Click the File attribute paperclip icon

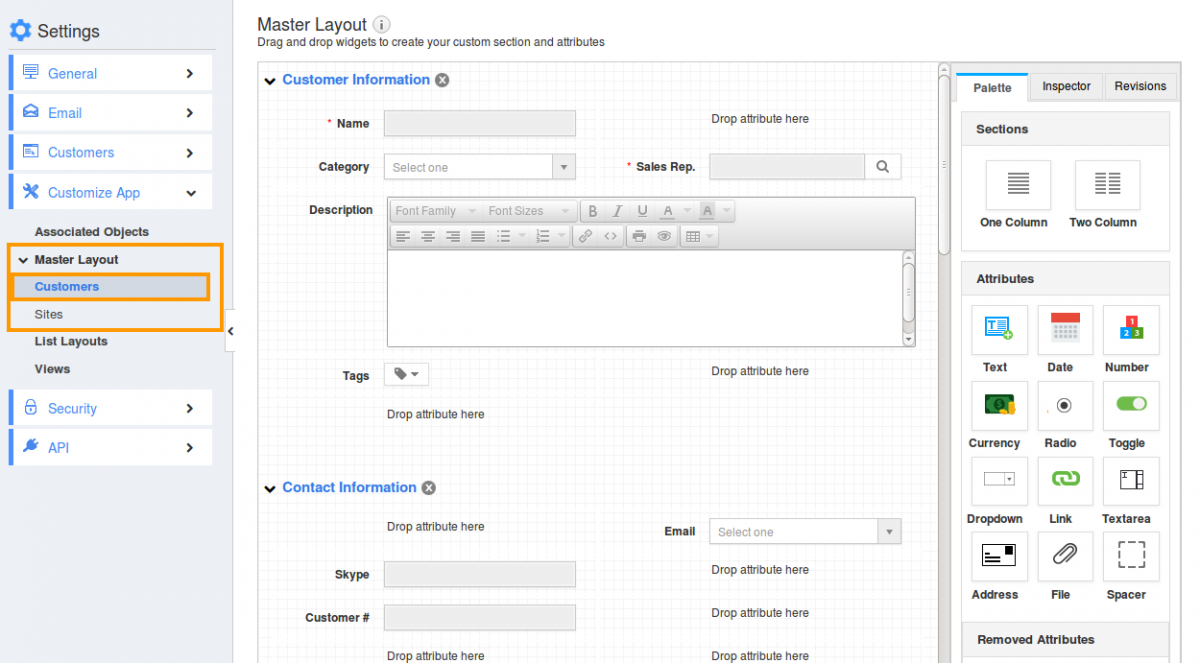pos(1065,556)
